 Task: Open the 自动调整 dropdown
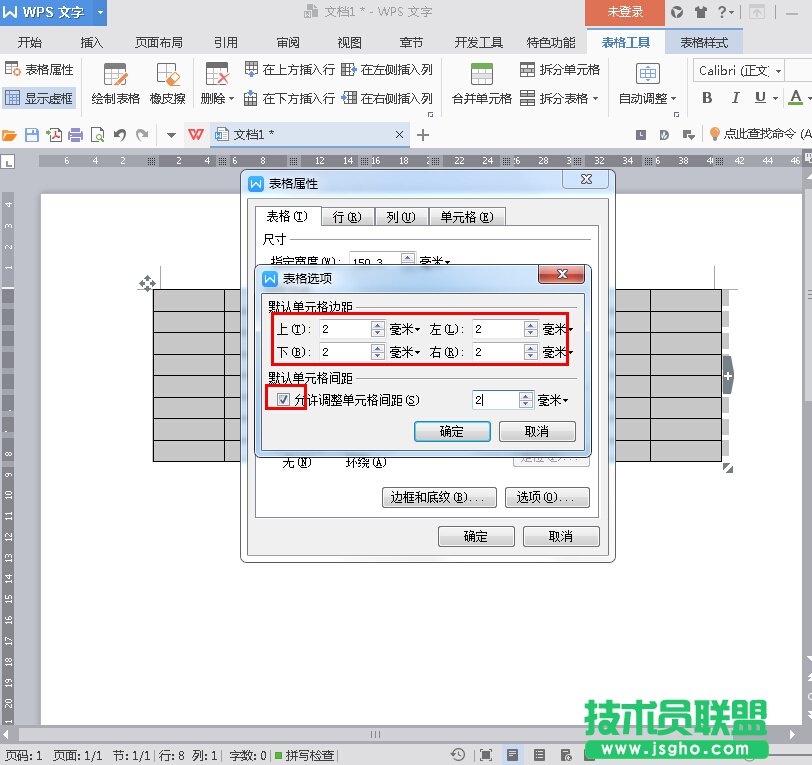[x=647, y=99]
